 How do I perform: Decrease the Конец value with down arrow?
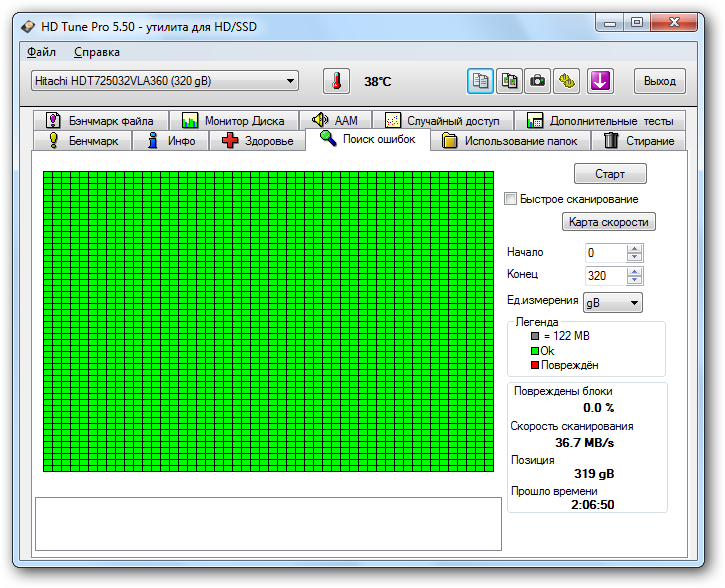(634, 280)
